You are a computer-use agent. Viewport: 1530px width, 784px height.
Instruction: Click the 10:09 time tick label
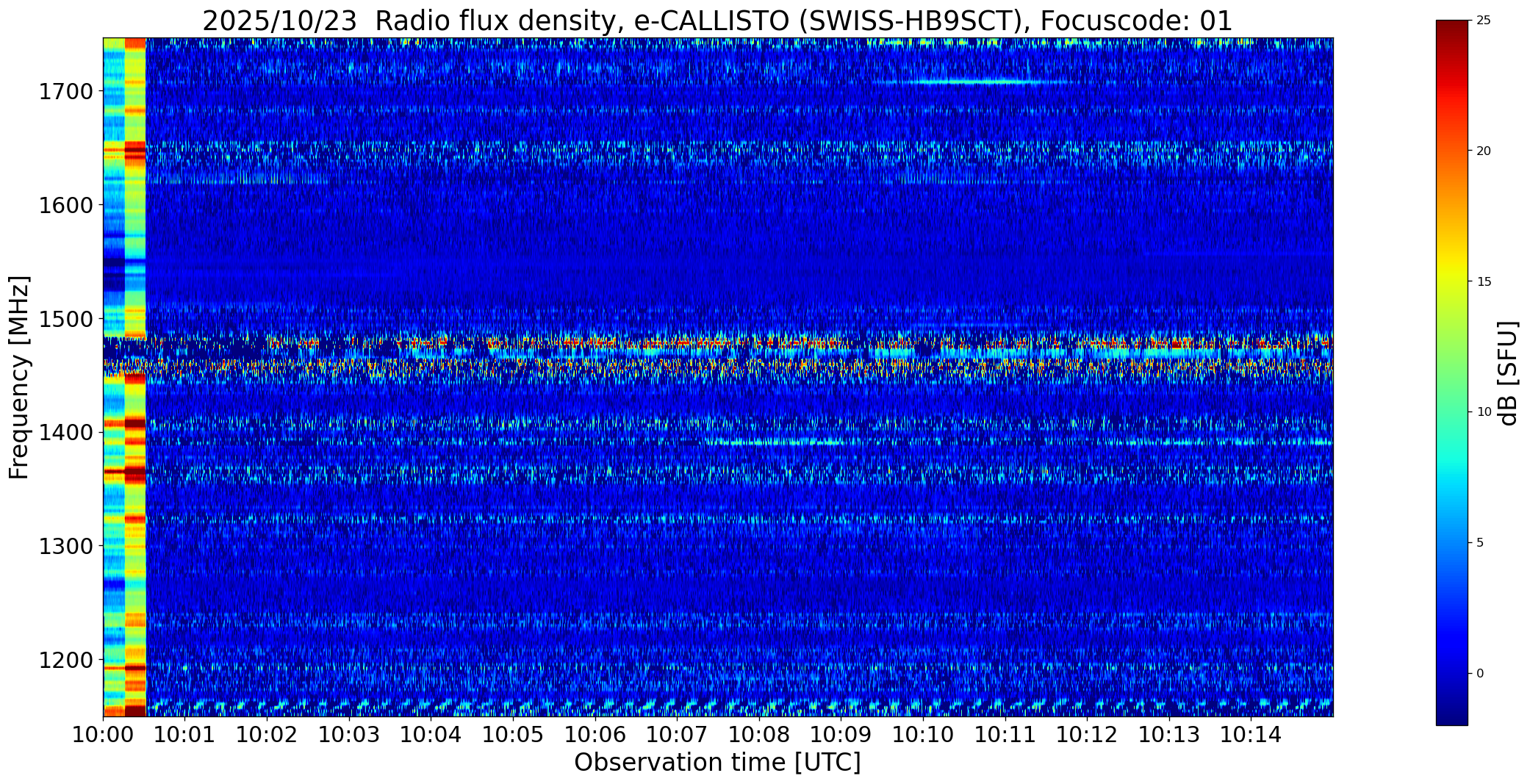(841, 735)
